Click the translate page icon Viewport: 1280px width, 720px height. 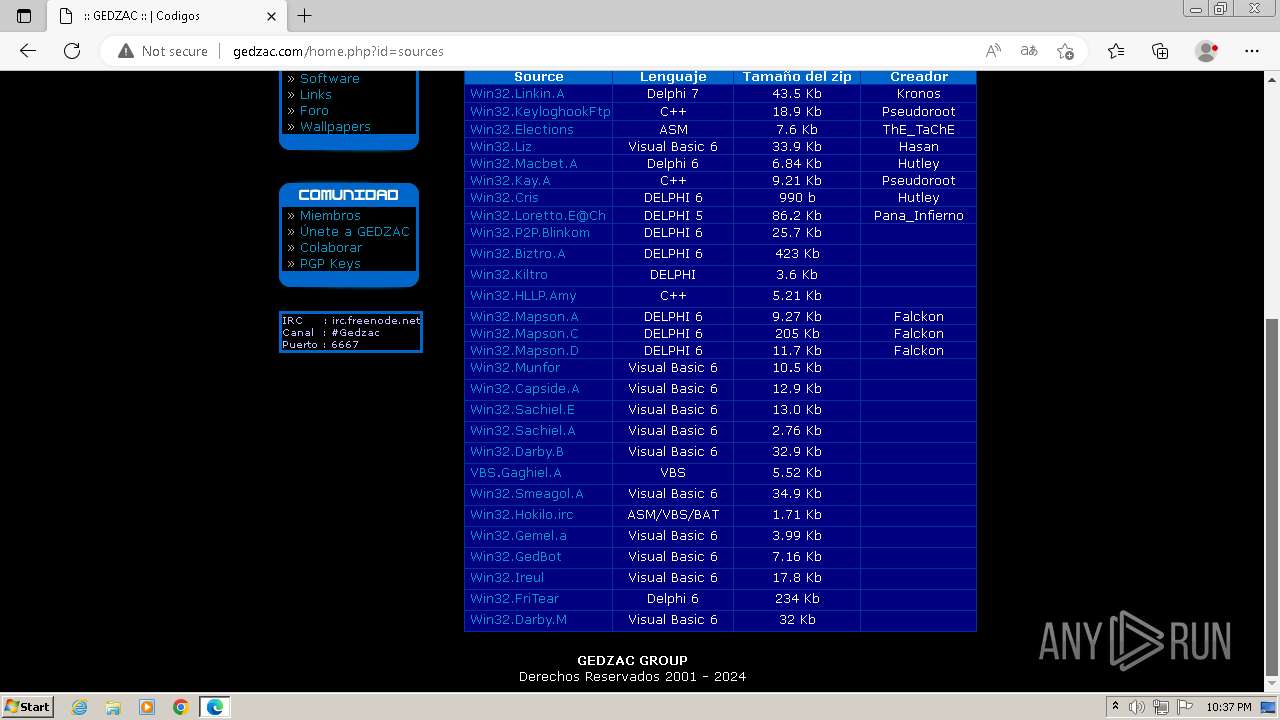(1028, 51)
